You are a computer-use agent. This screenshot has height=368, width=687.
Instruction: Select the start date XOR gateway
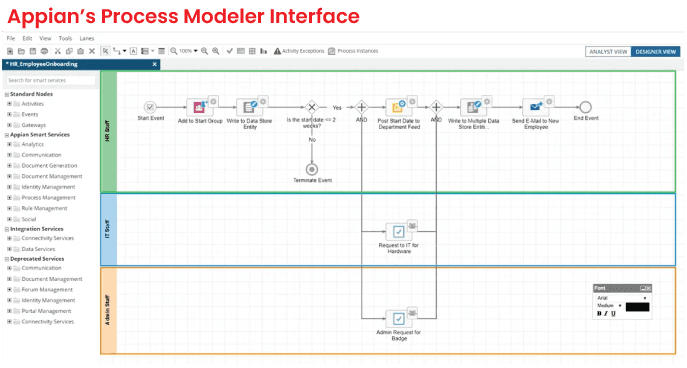[x=312, y=107]
